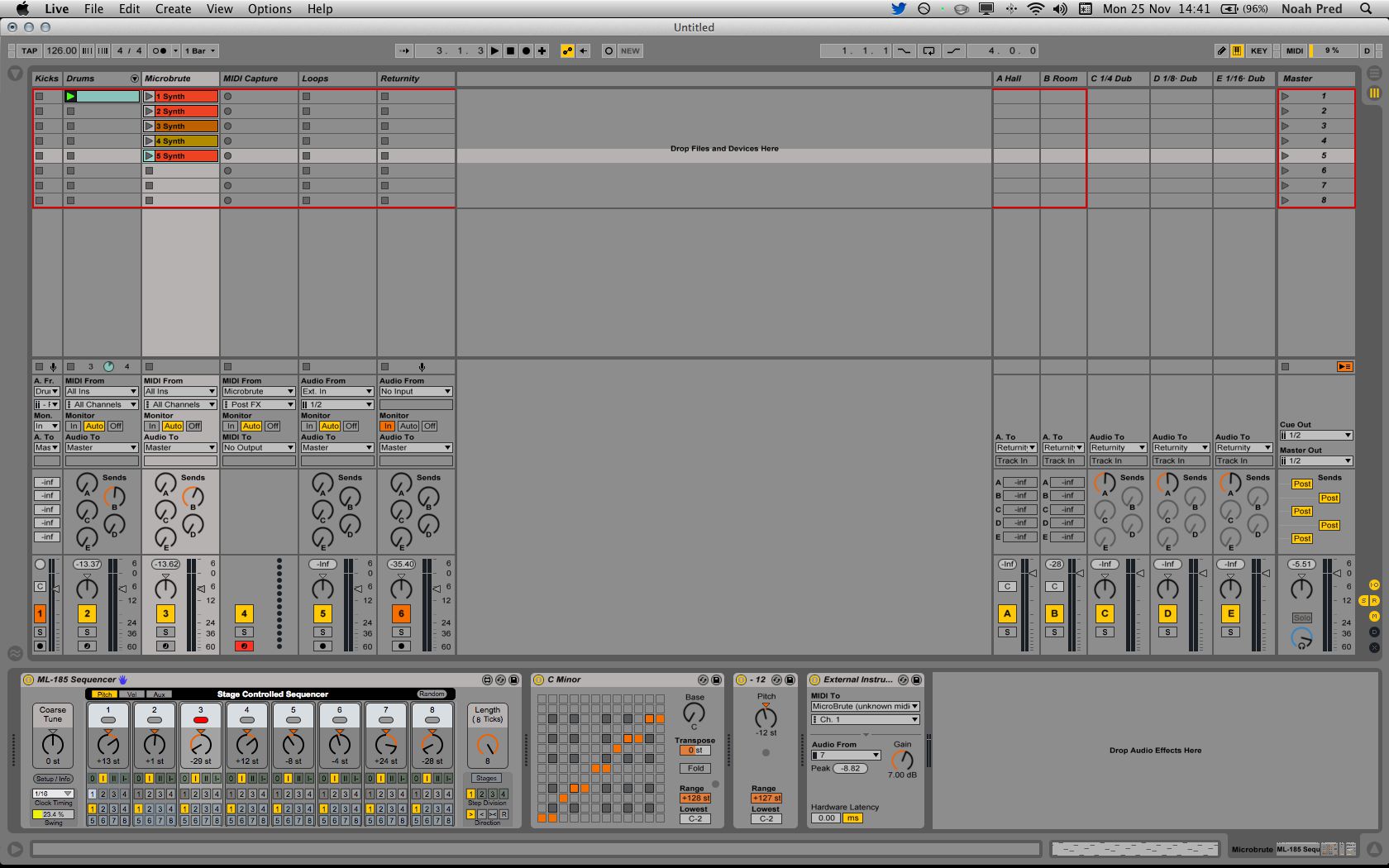Solo track 2 Drums

(x=87, y=632)
